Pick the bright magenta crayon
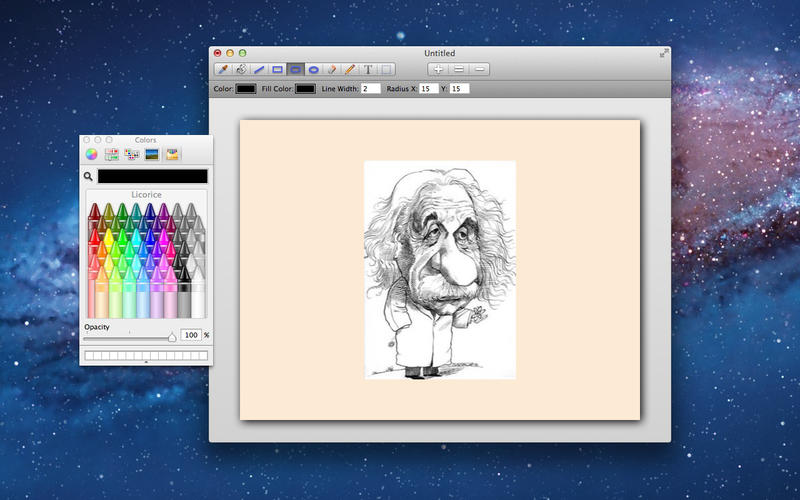Image resolution: width=800 pixels, height=500 pixels. coord(163,239)
